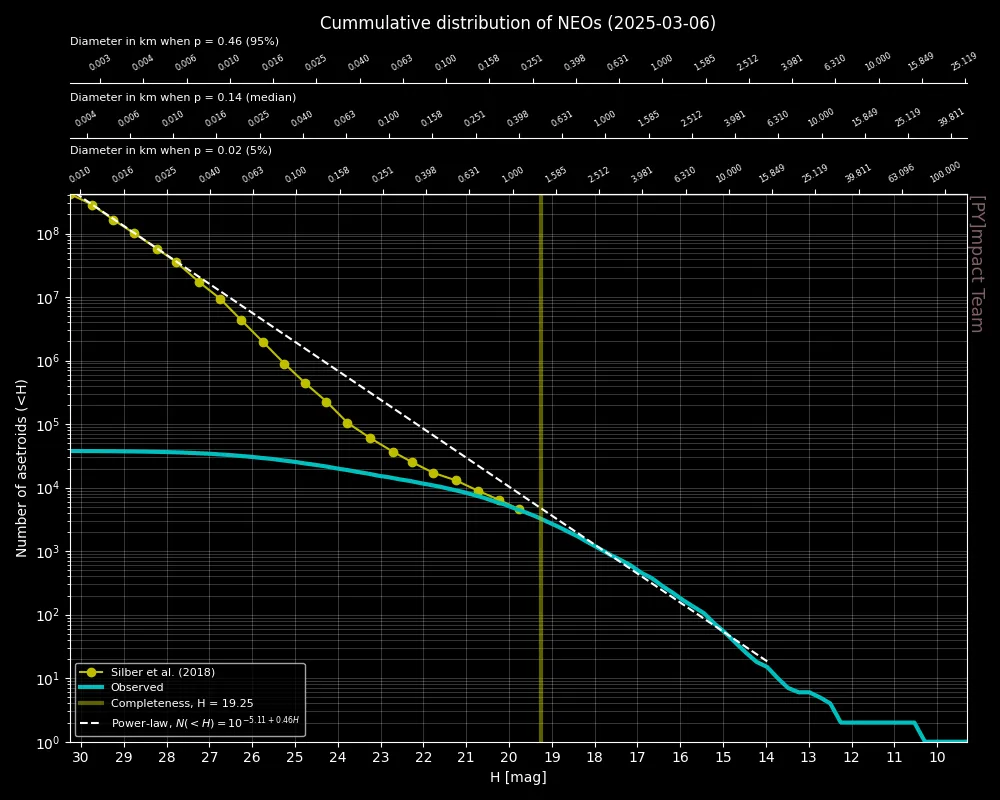
Task: Click '15.849' tick on the p = 0.46 axis
Action: coord(921,61)
